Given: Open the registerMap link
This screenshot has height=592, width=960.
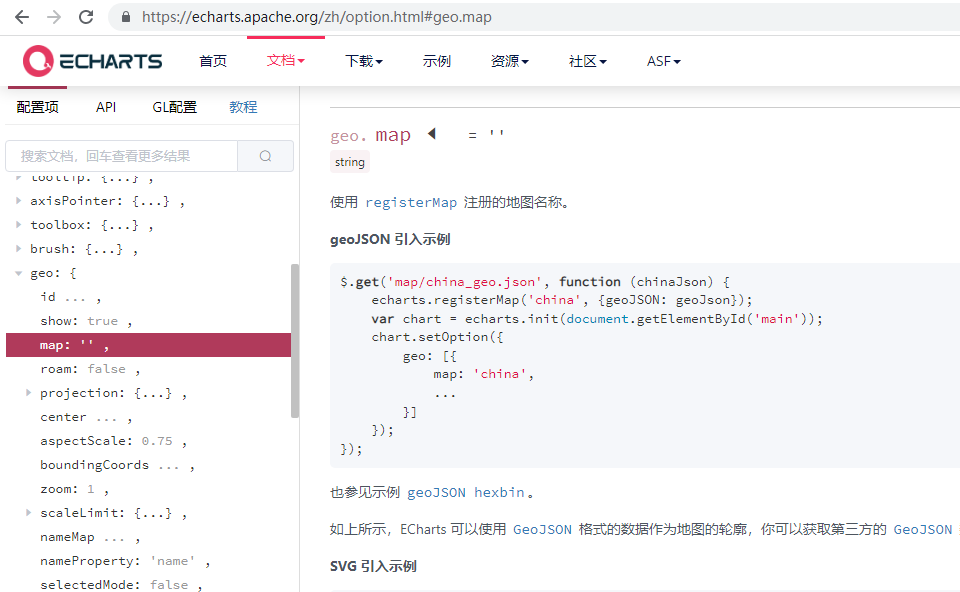Looking at the screenshot, I should [x=411, y=203].
